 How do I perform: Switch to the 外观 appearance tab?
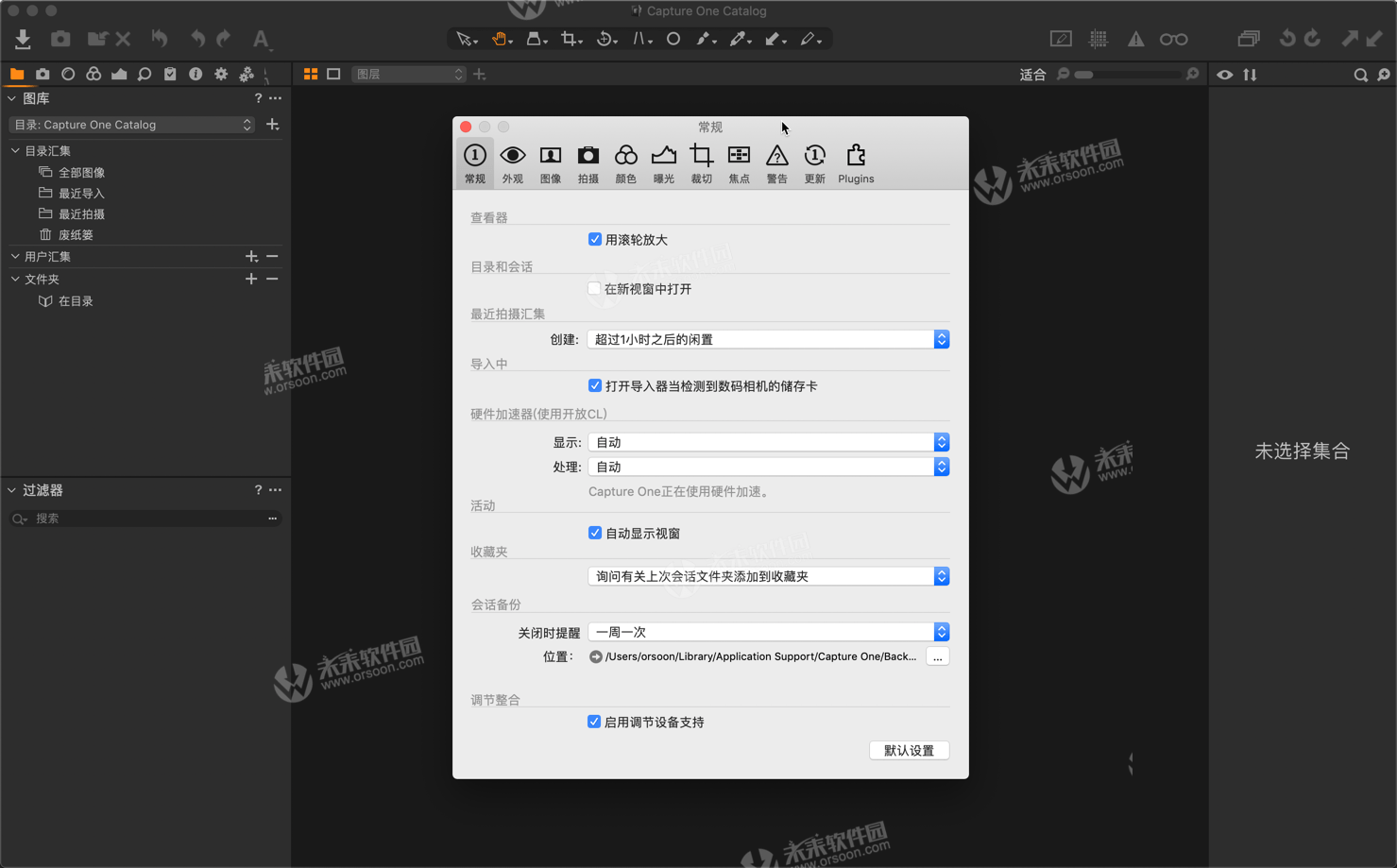pos(513,163)
